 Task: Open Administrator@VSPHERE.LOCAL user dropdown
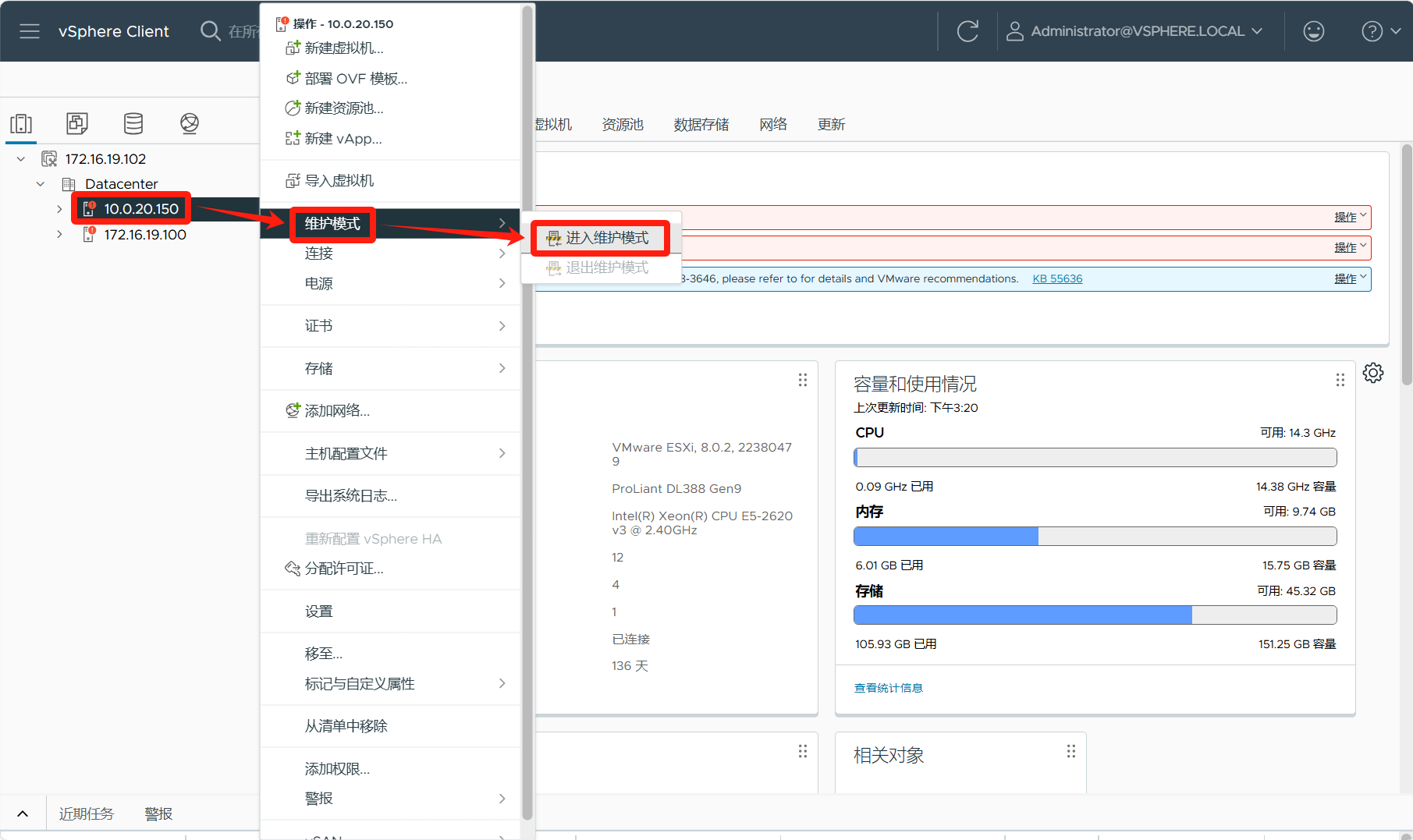(x=1134, y=31)
